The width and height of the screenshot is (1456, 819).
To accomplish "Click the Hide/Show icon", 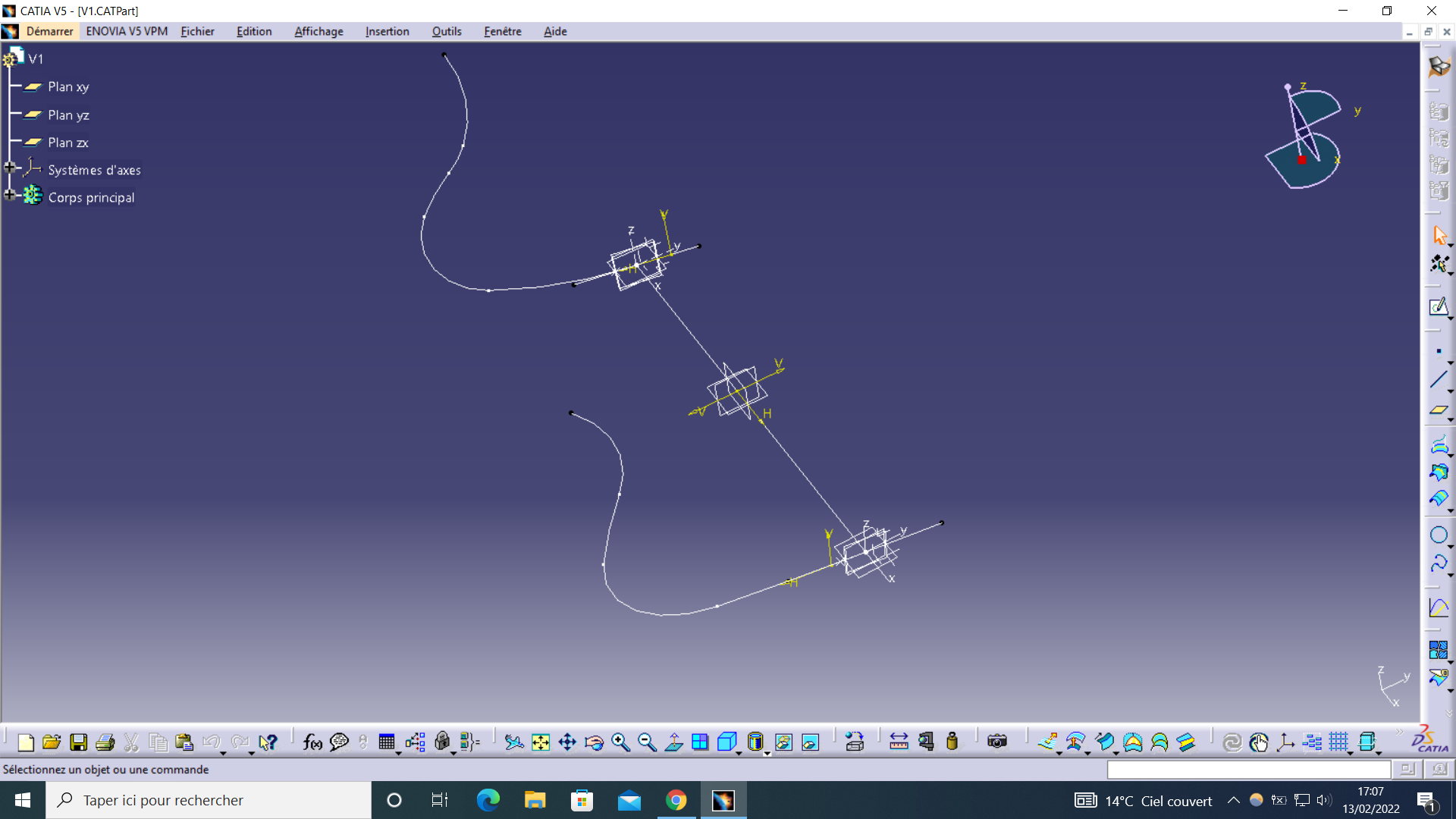I will (784, 742).
